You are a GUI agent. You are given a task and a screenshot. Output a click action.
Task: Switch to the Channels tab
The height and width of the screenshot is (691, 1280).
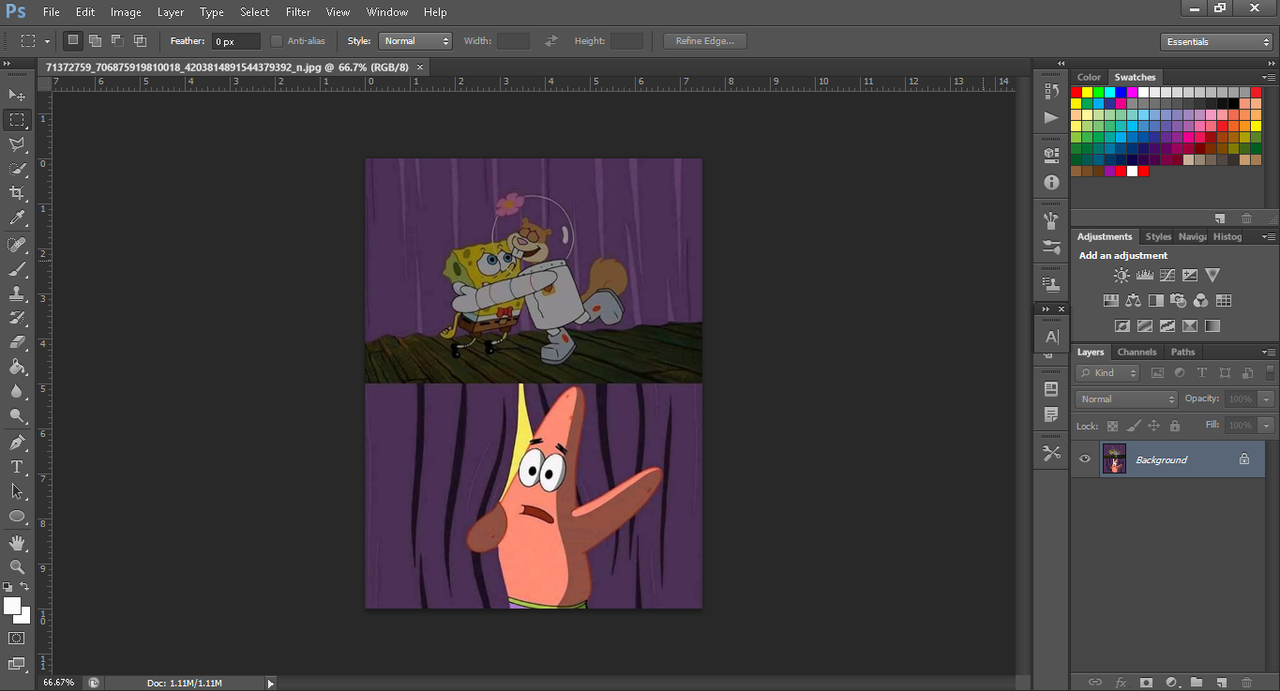tap(1137, 352)
